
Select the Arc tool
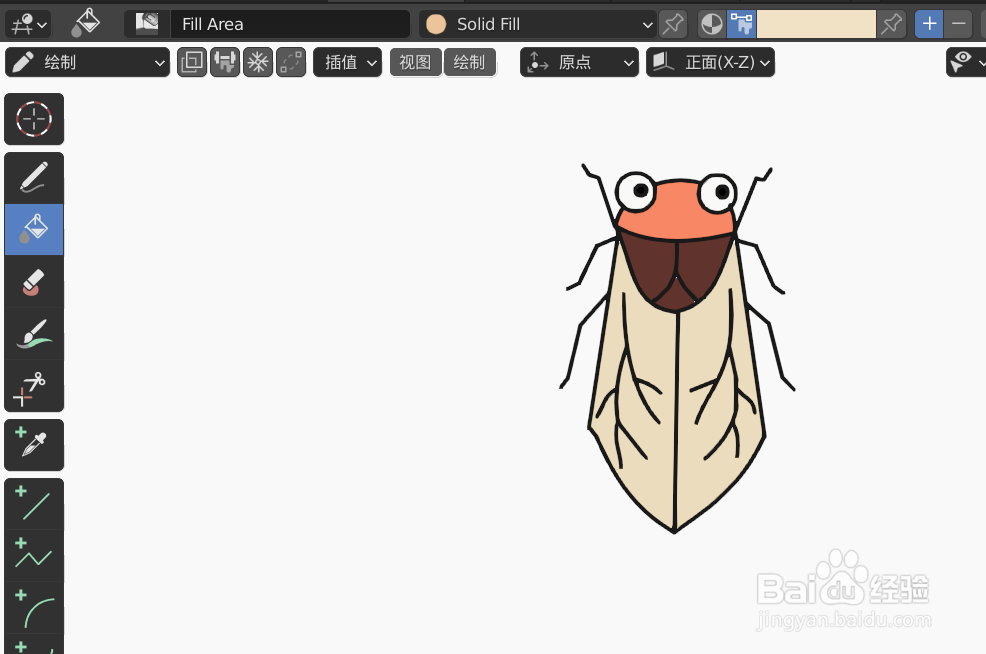[34, 608]
